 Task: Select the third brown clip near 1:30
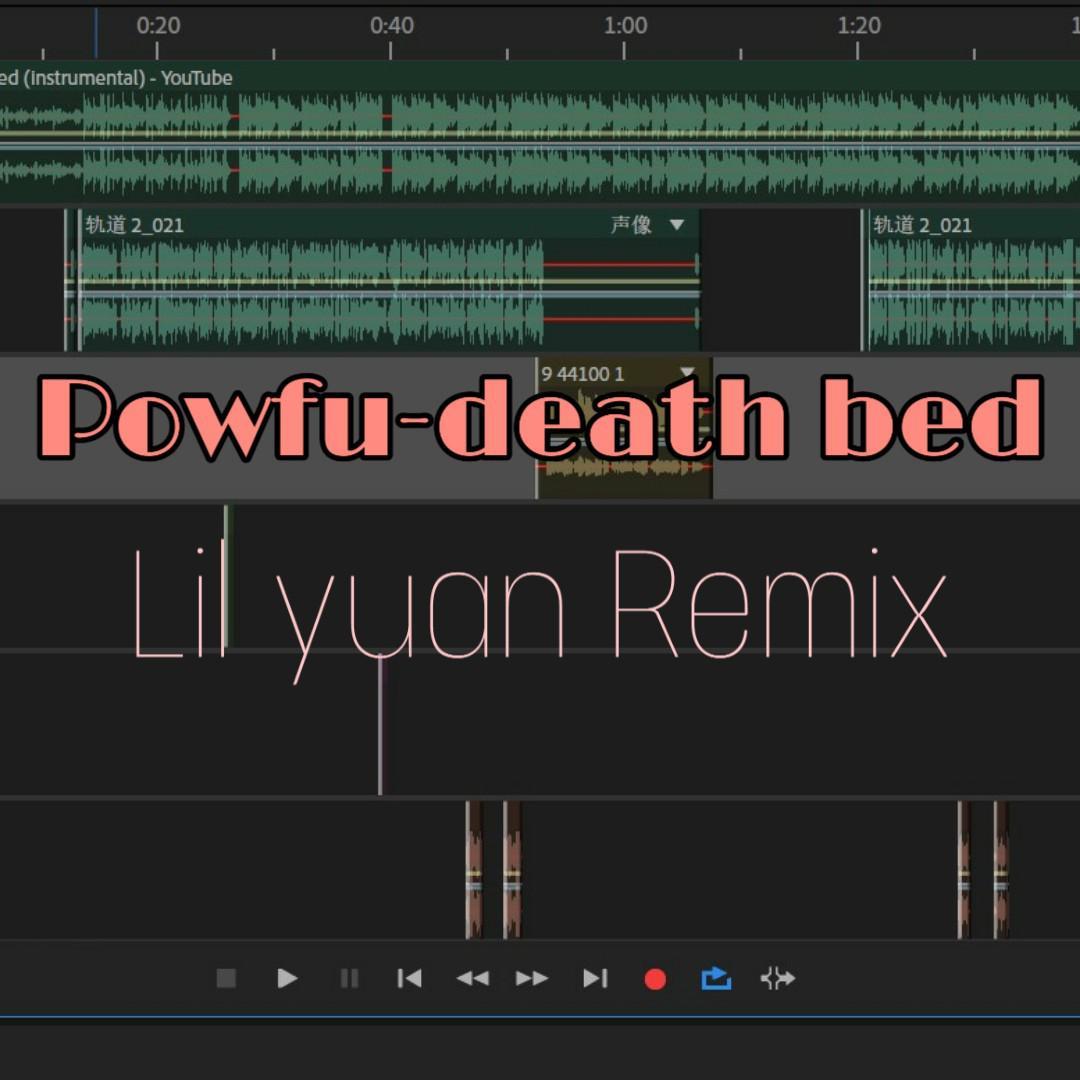pos(964,869)
